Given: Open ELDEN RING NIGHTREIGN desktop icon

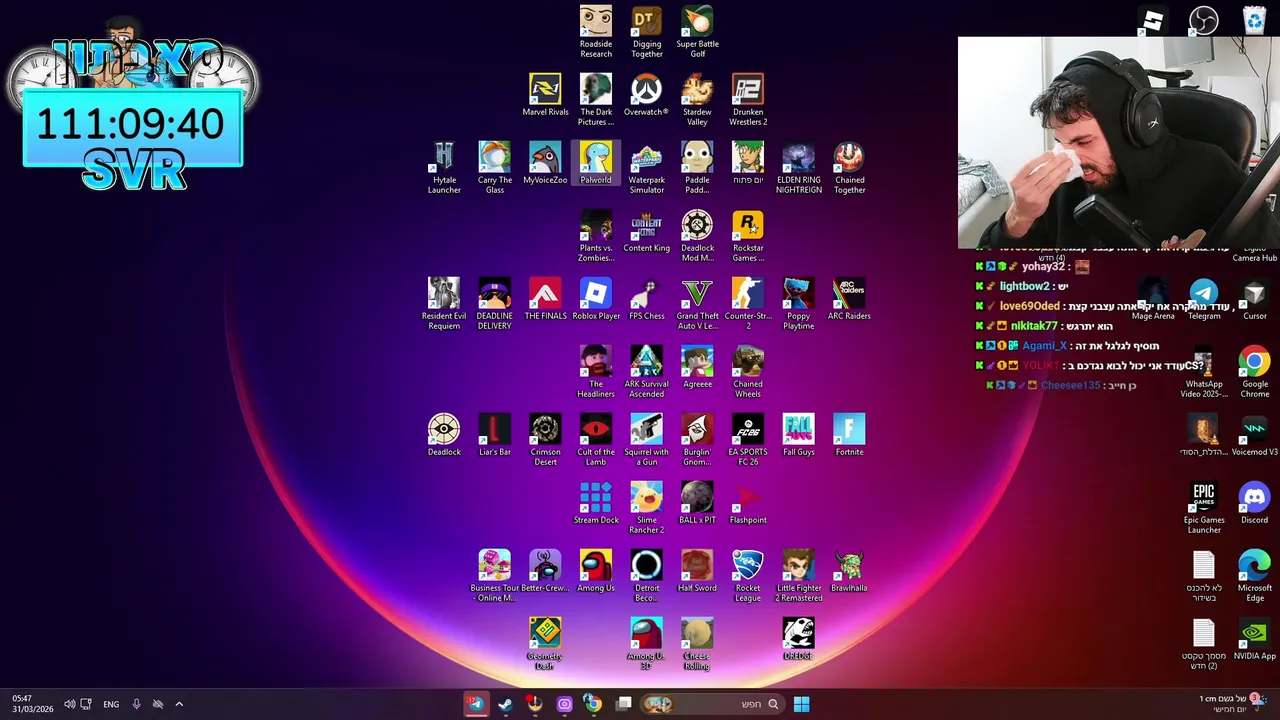Looking at the screenshot, I should (x=798, y=168).
